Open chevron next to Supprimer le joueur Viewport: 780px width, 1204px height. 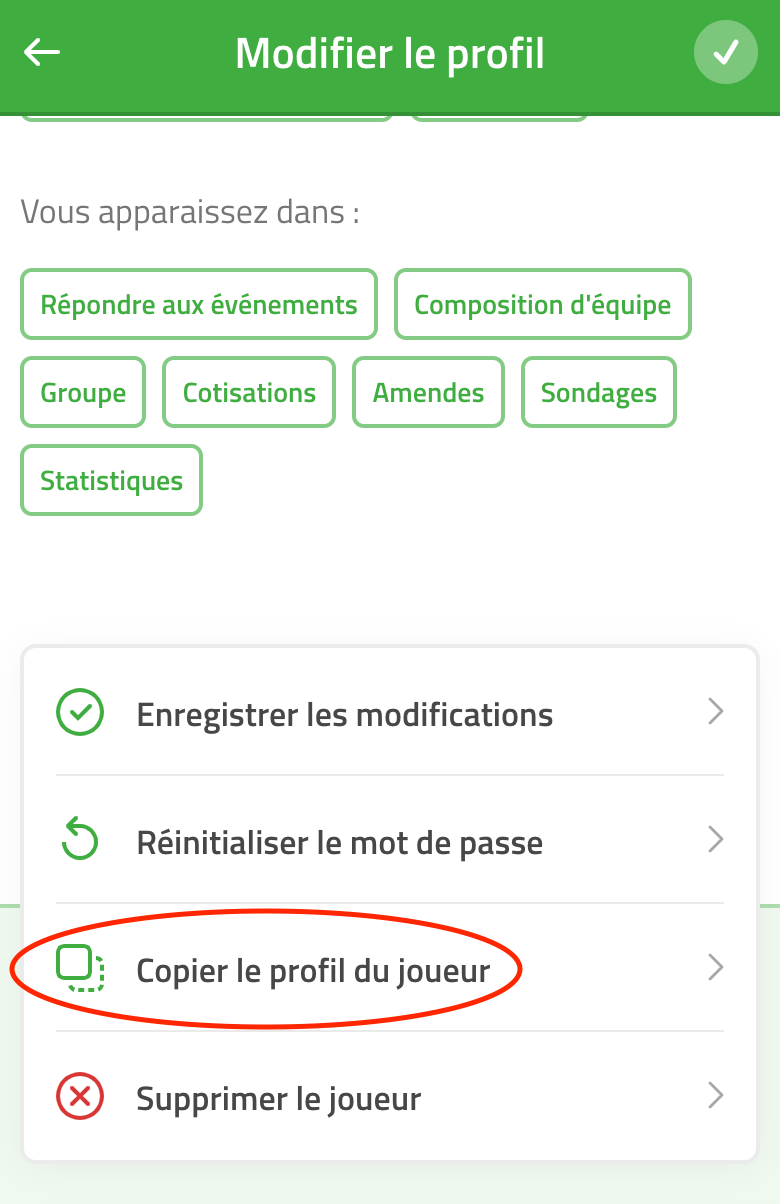(x=715, y=1096)
